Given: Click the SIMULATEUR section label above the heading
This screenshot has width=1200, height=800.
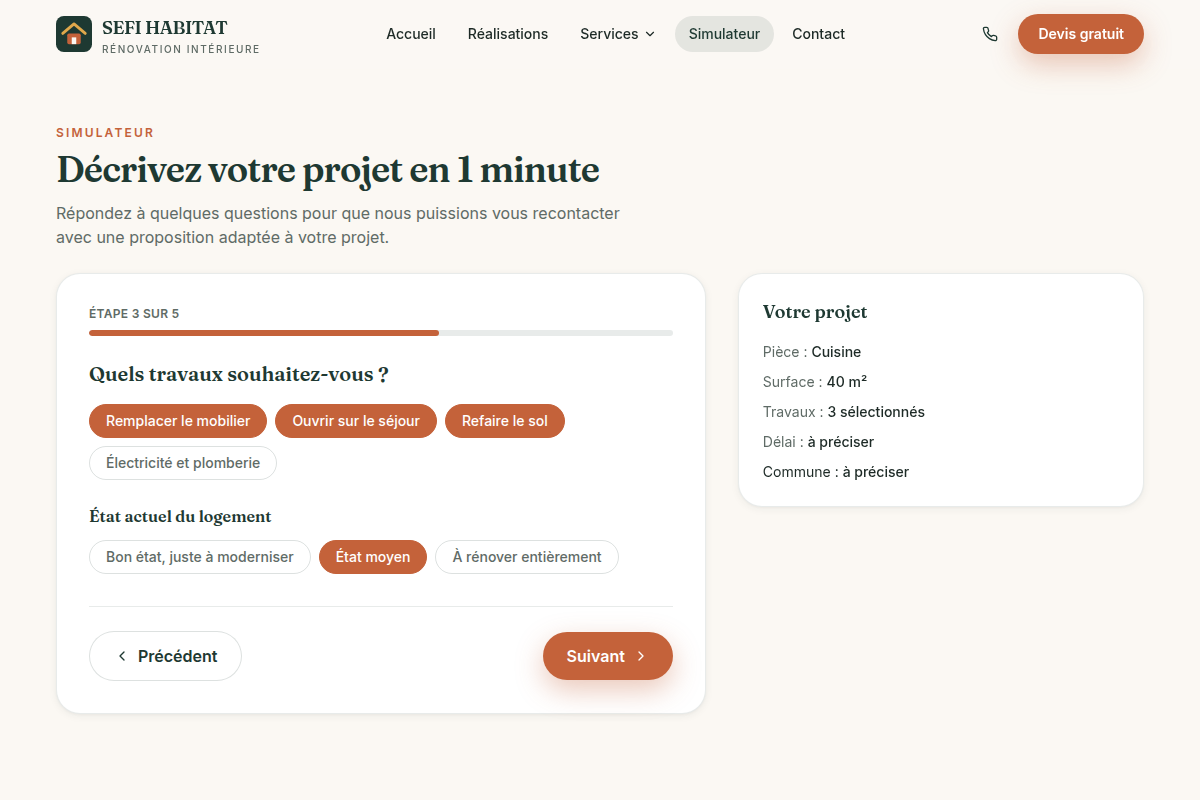Looking at the screenshot, I should point(105,133).
